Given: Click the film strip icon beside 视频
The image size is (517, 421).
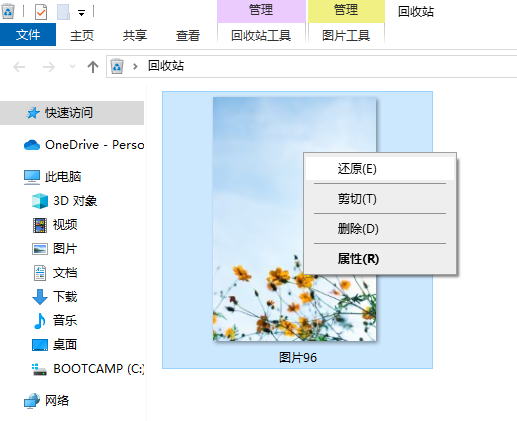Looking at the screenshot, I should 40,225.
